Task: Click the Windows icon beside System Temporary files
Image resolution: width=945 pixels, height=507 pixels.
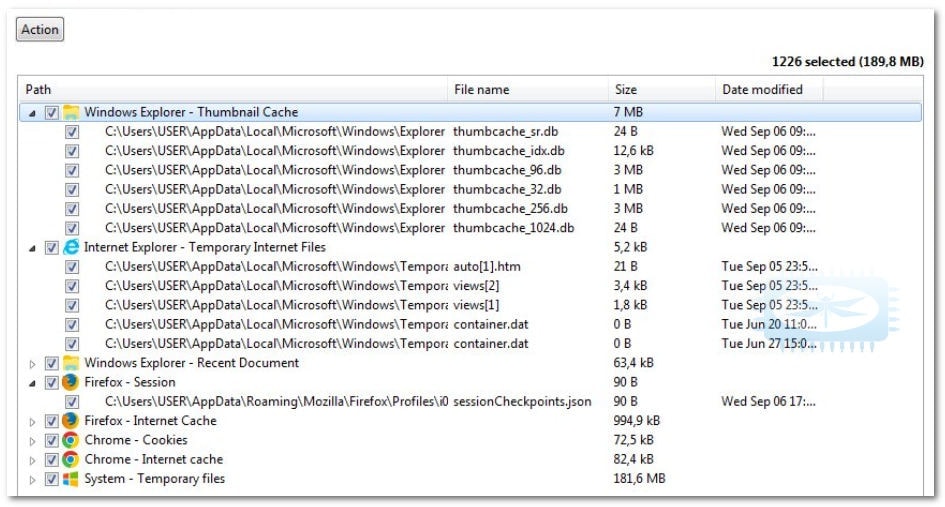Action: click(71, 479)
